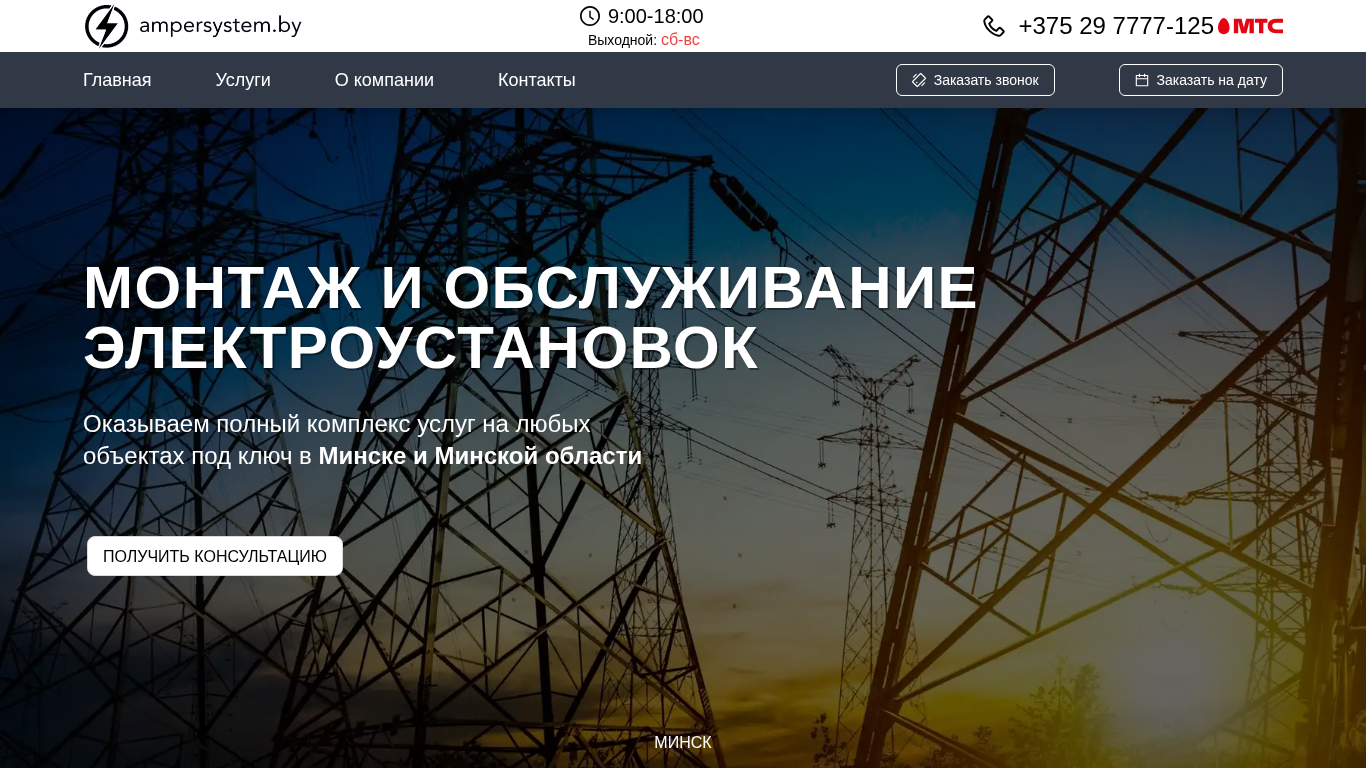
Task: Click the Заказать на дату button label
Action: pyautogui.click(x=1211, y=80)
